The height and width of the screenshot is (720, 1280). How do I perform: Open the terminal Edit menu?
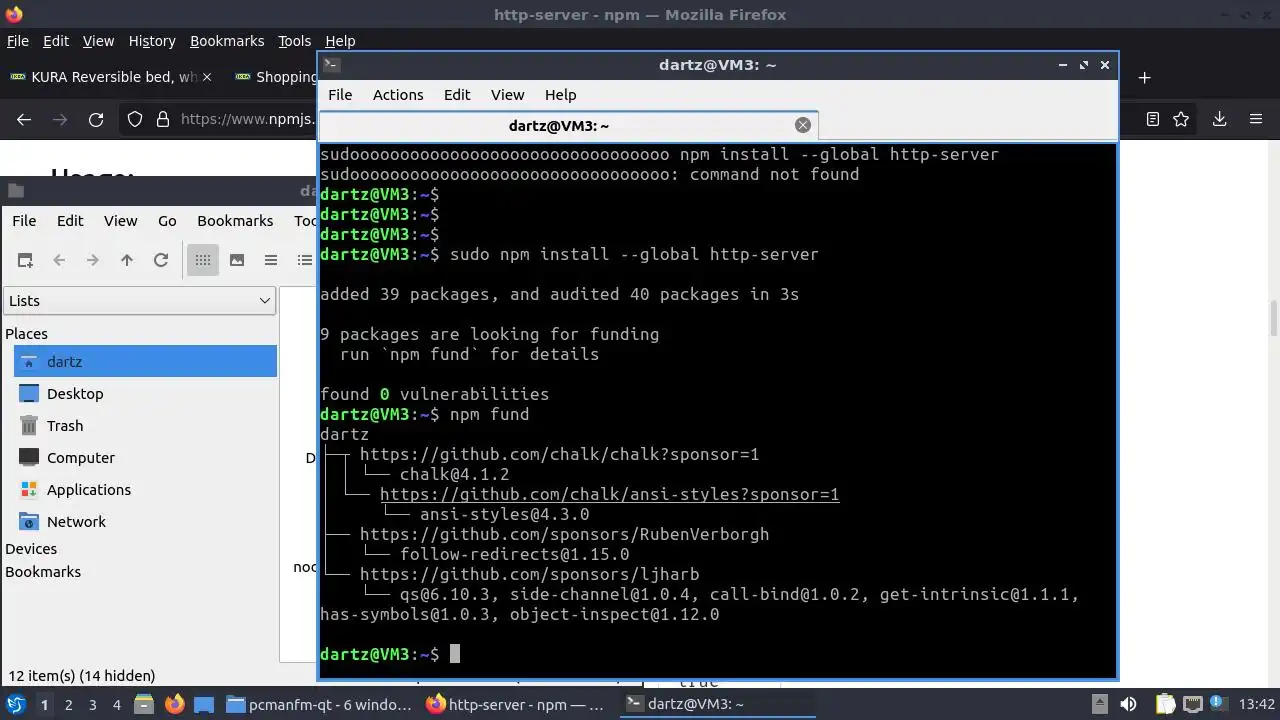457,95
